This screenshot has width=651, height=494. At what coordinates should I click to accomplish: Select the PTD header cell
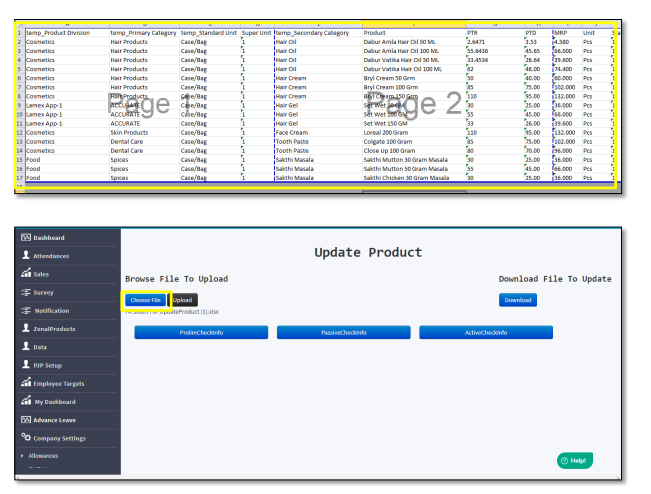(538, 33)
